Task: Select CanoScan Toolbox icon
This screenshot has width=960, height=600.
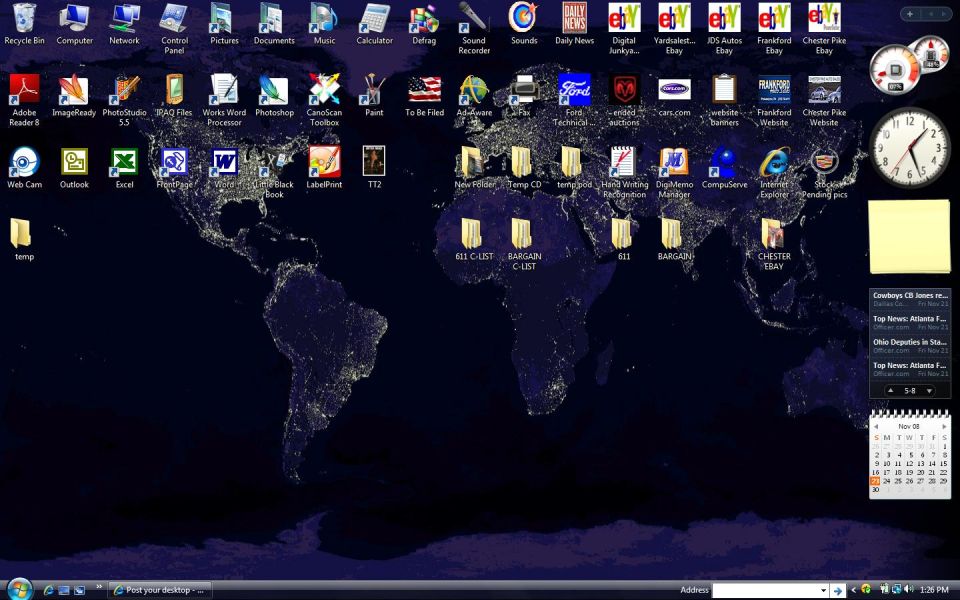Action: point(324,90)
